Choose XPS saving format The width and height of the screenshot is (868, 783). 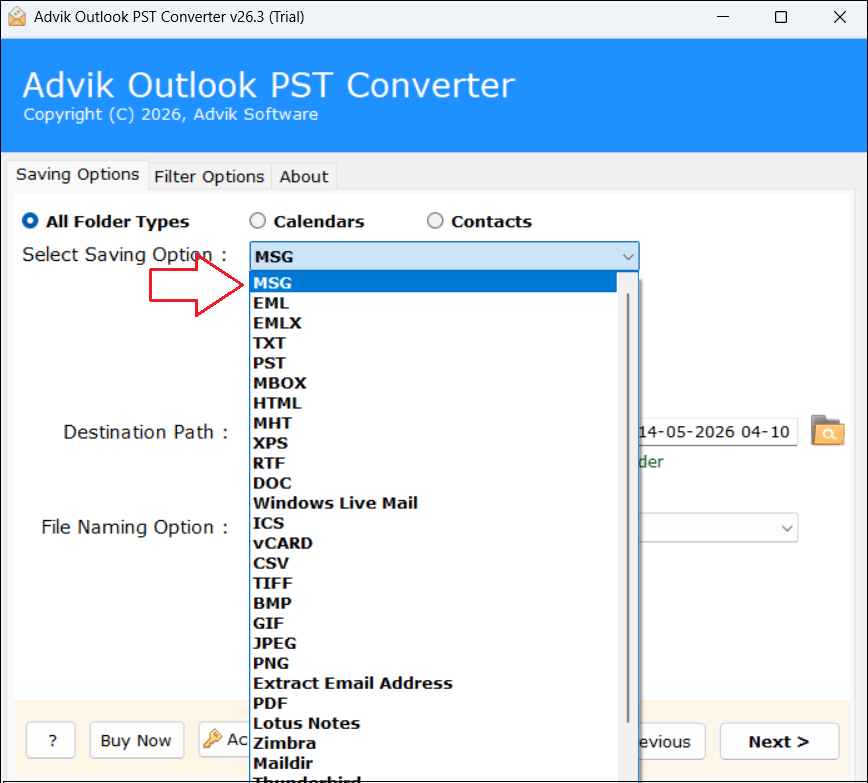pyautogui.click(x=433, y=443)
